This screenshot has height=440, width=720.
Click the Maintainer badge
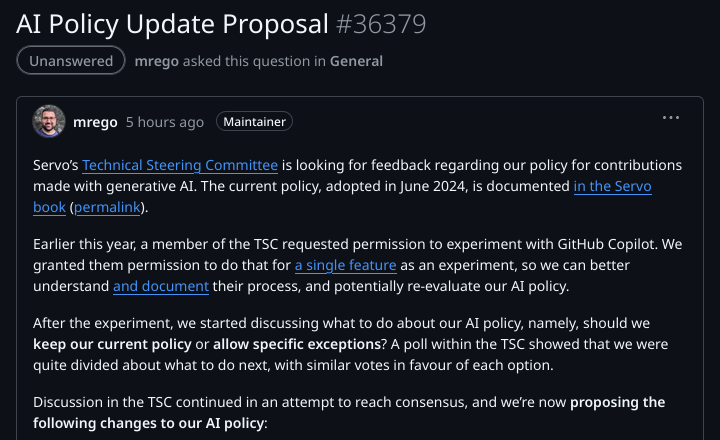253,122
